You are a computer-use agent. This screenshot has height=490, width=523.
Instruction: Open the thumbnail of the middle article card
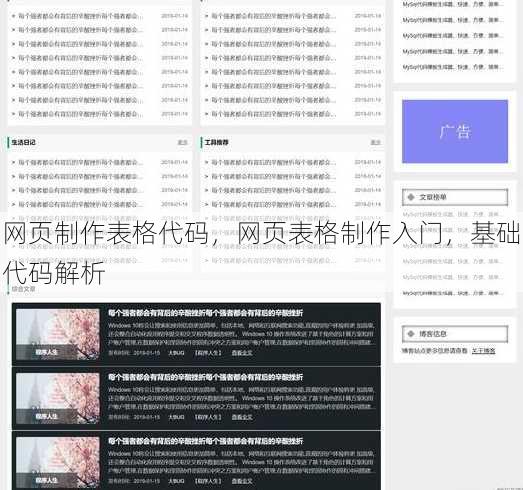[58, 398]
